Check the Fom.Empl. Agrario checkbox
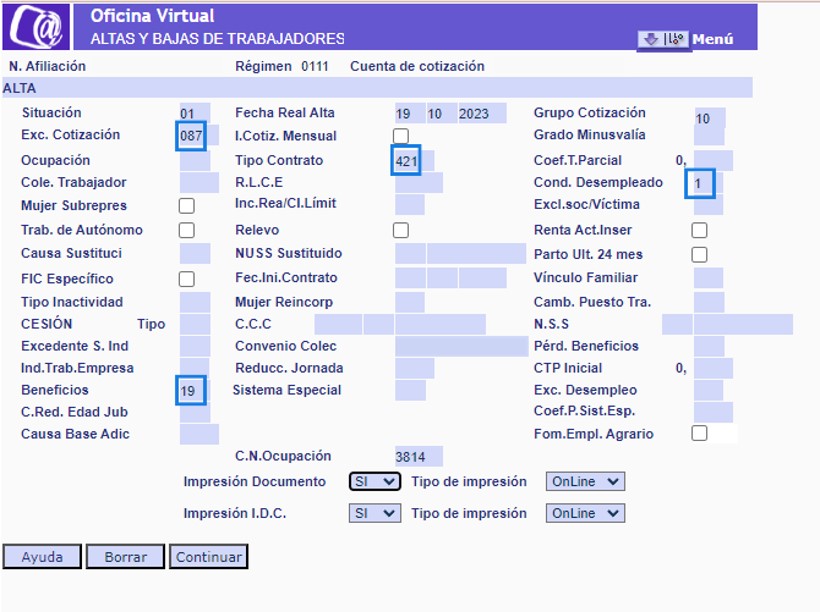This screenshot has width=820, height=612. pyautogui.click(x=699, y=433)
